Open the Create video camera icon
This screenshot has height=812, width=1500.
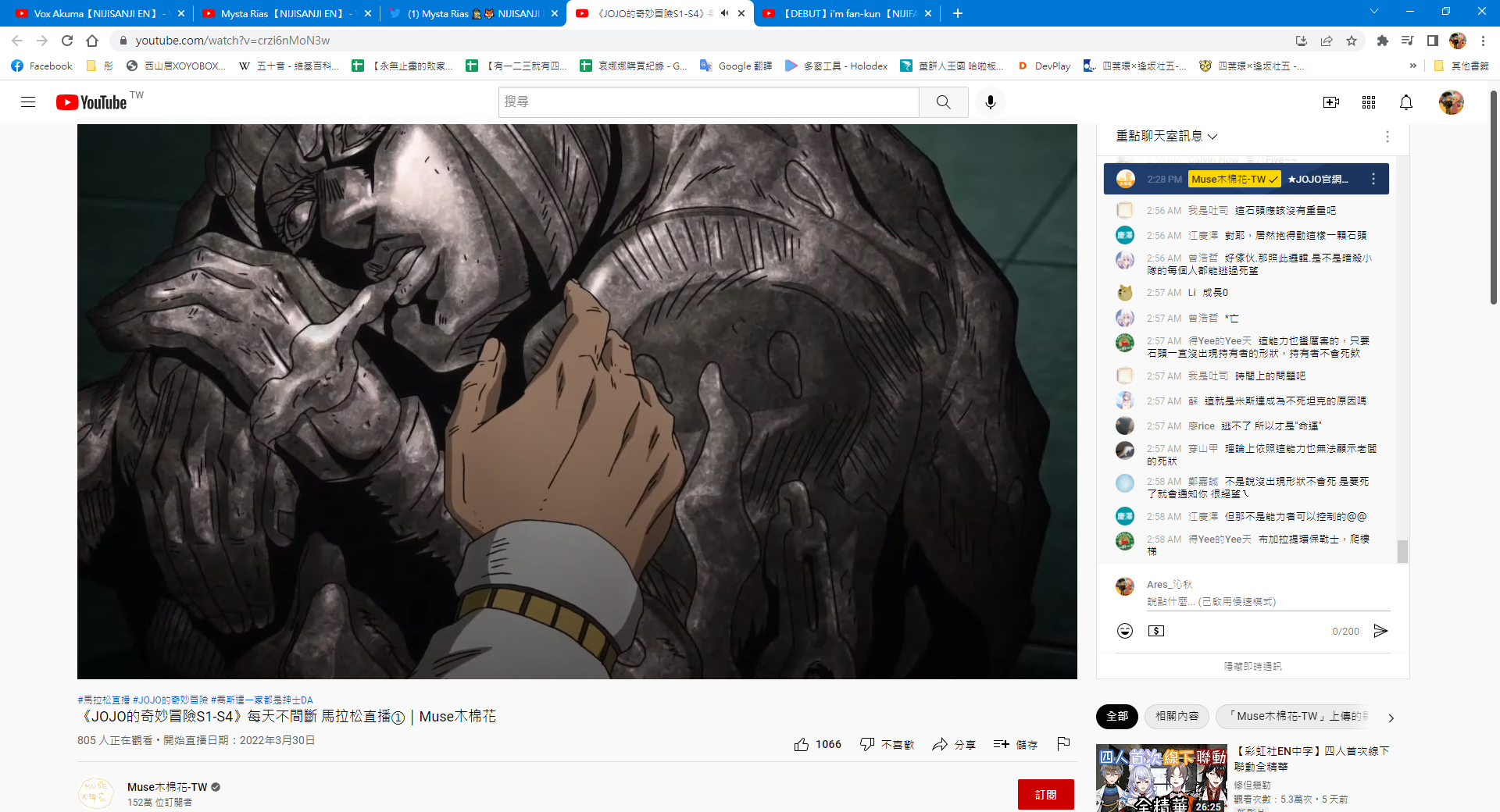[x=1331, y=102]
